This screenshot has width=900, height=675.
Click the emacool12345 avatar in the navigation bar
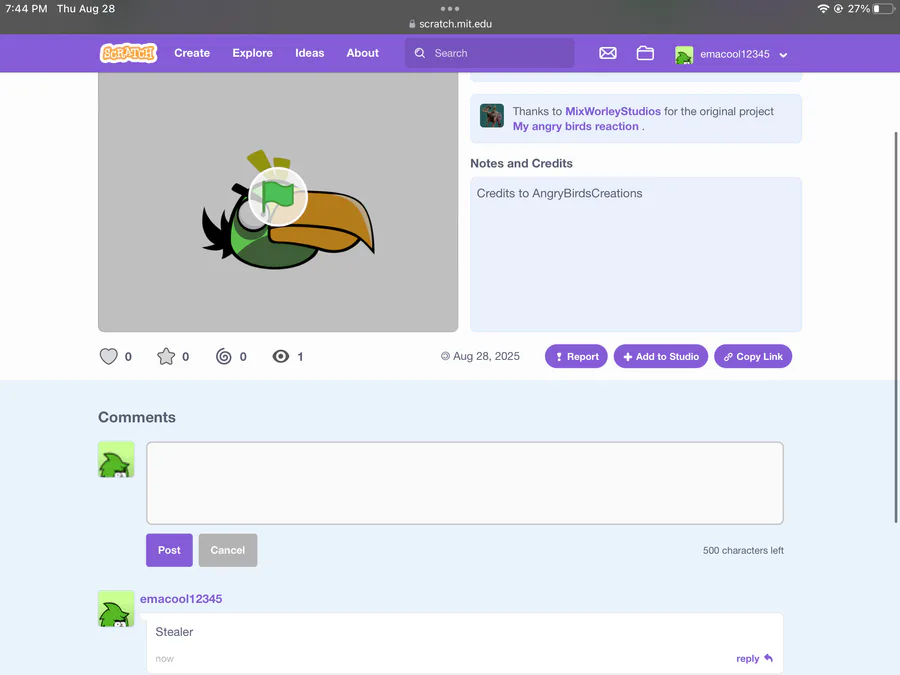(684, 55)
